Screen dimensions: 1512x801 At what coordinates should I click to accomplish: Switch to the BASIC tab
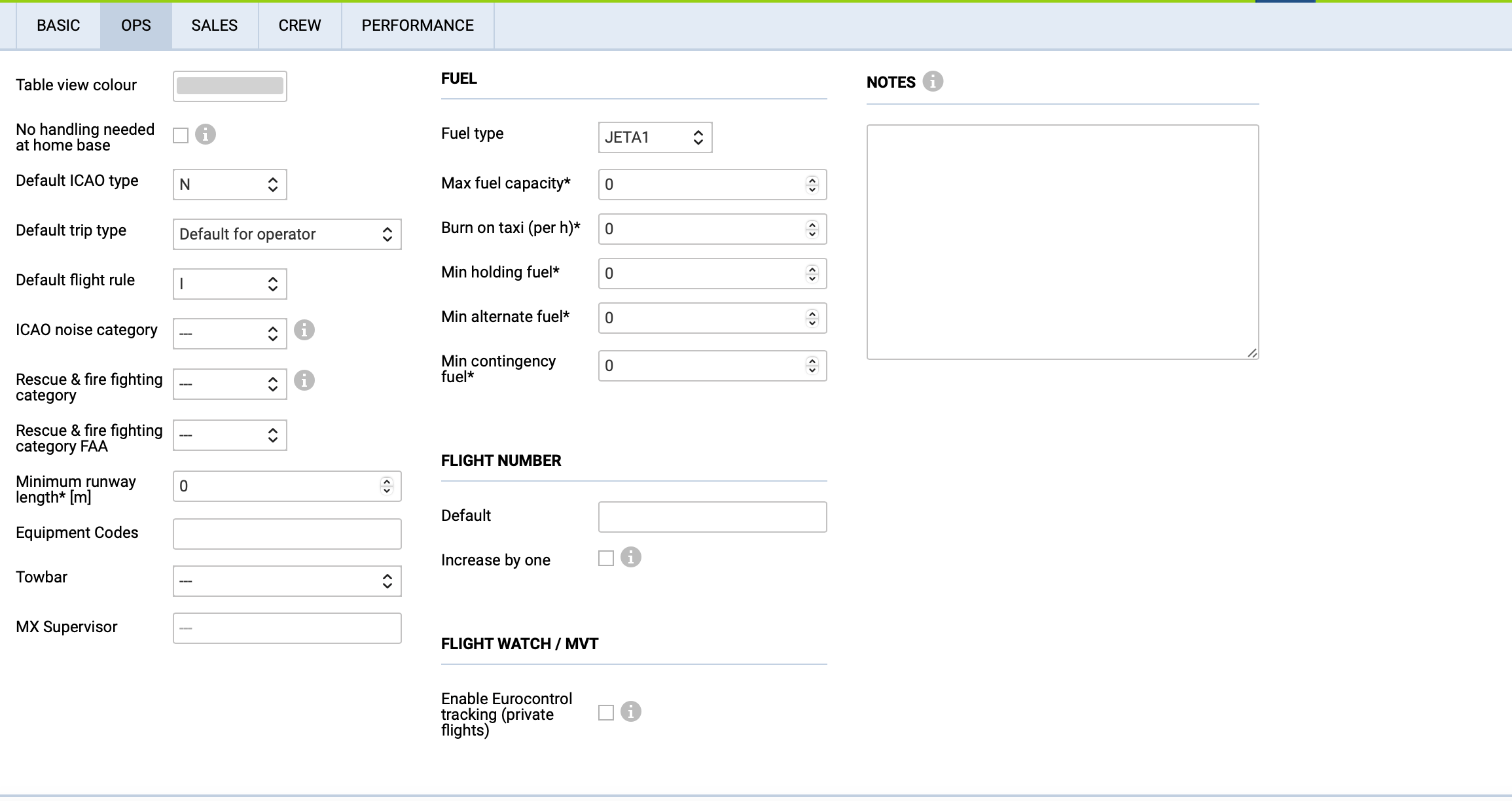coord(58,26)
